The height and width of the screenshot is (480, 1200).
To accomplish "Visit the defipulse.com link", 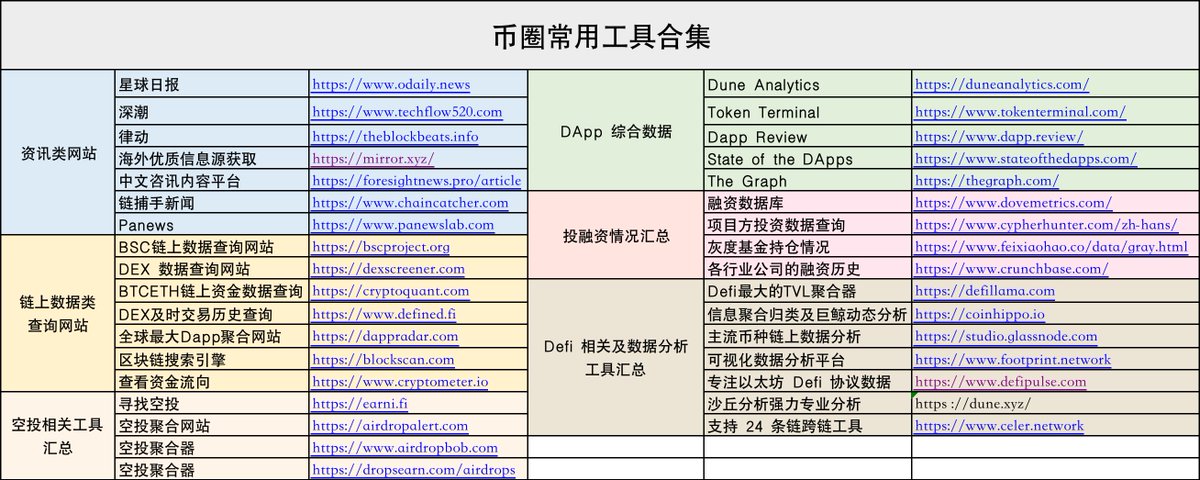I will pos(1000,382).
